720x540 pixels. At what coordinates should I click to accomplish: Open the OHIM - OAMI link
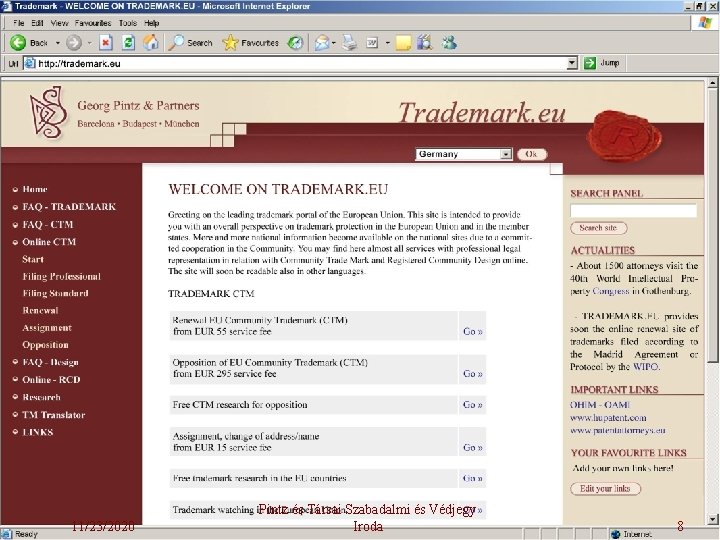click(600, 405)
